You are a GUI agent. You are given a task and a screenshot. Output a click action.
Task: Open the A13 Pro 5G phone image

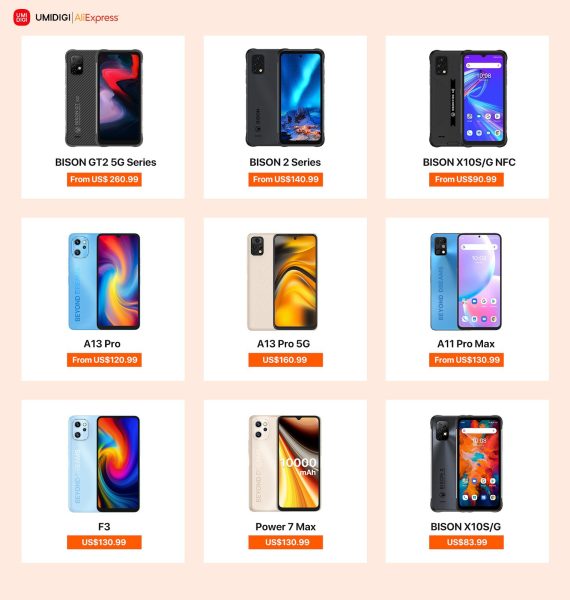(282, 282)
